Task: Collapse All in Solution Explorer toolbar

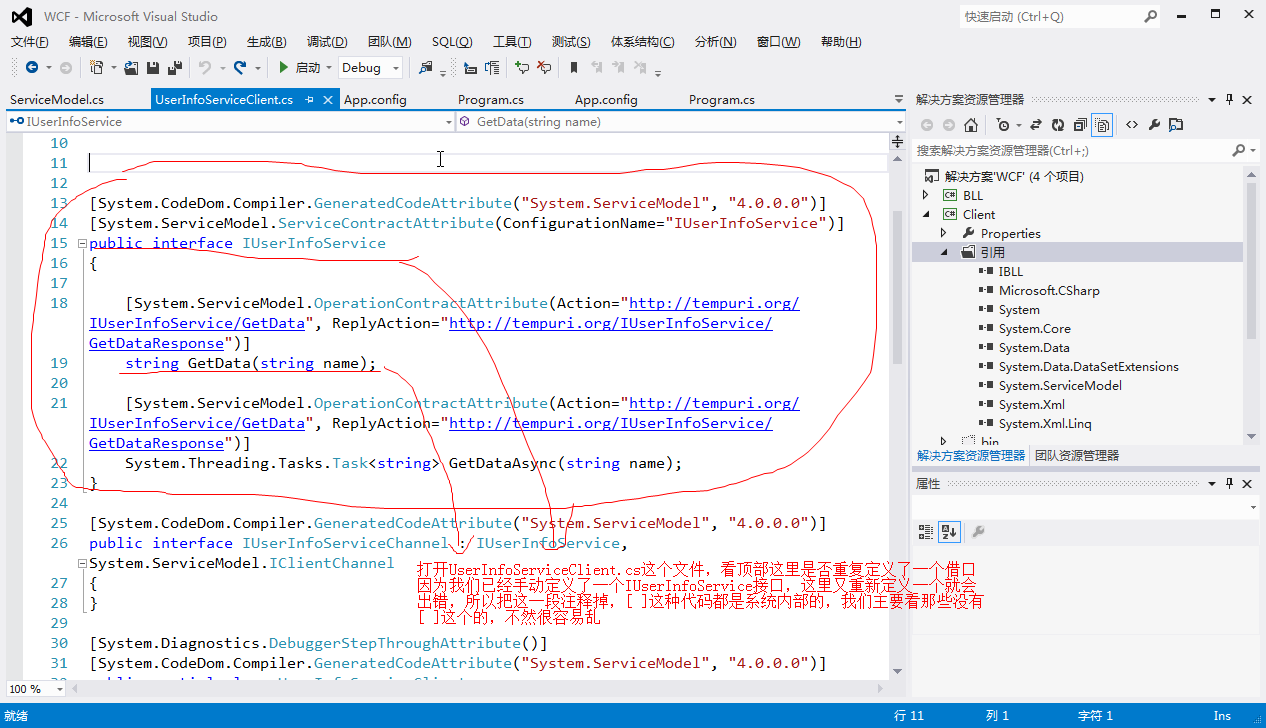Action: coord(1080,125)
